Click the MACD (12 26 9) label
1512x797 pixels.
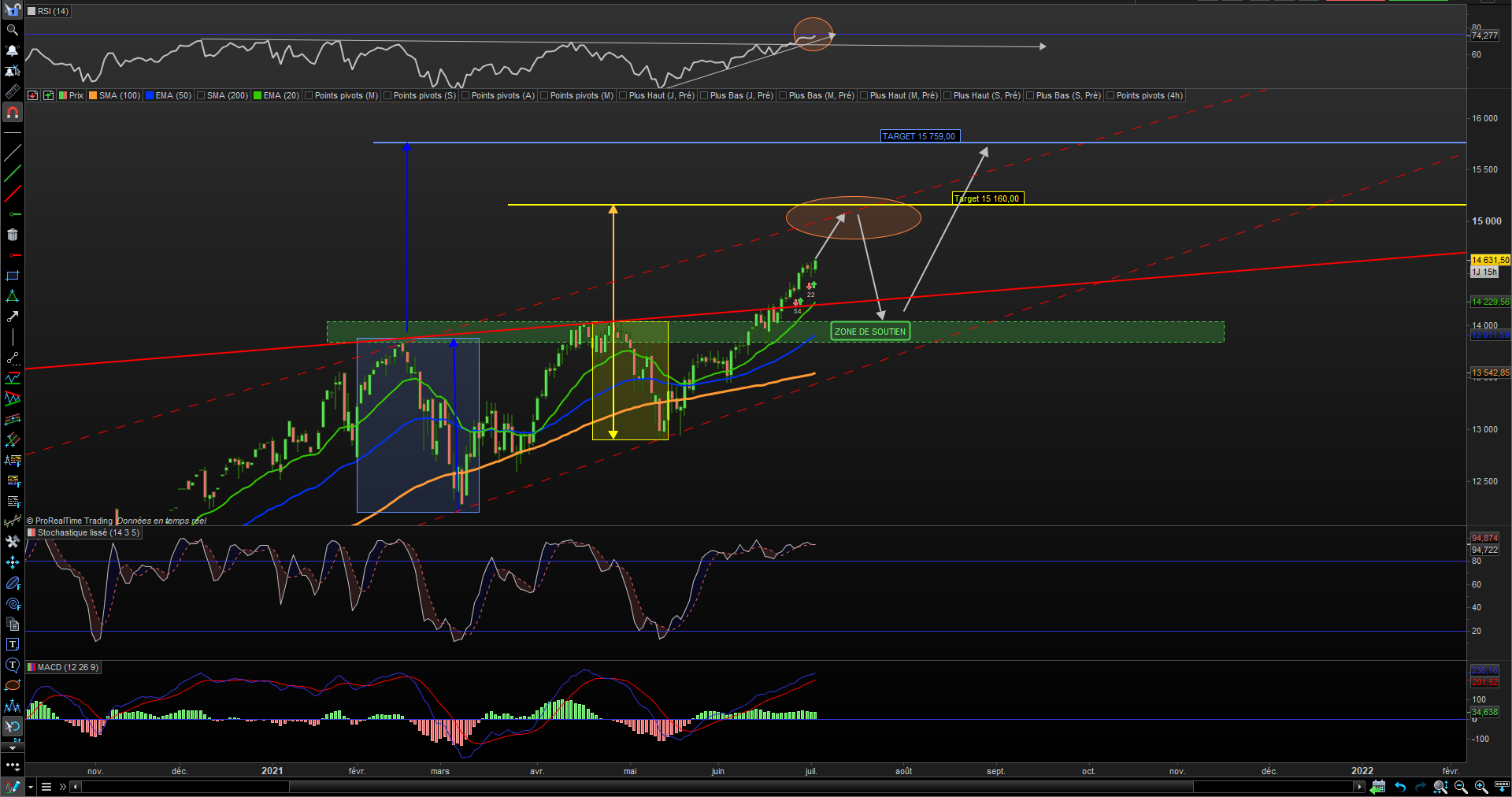click(68, 667)
